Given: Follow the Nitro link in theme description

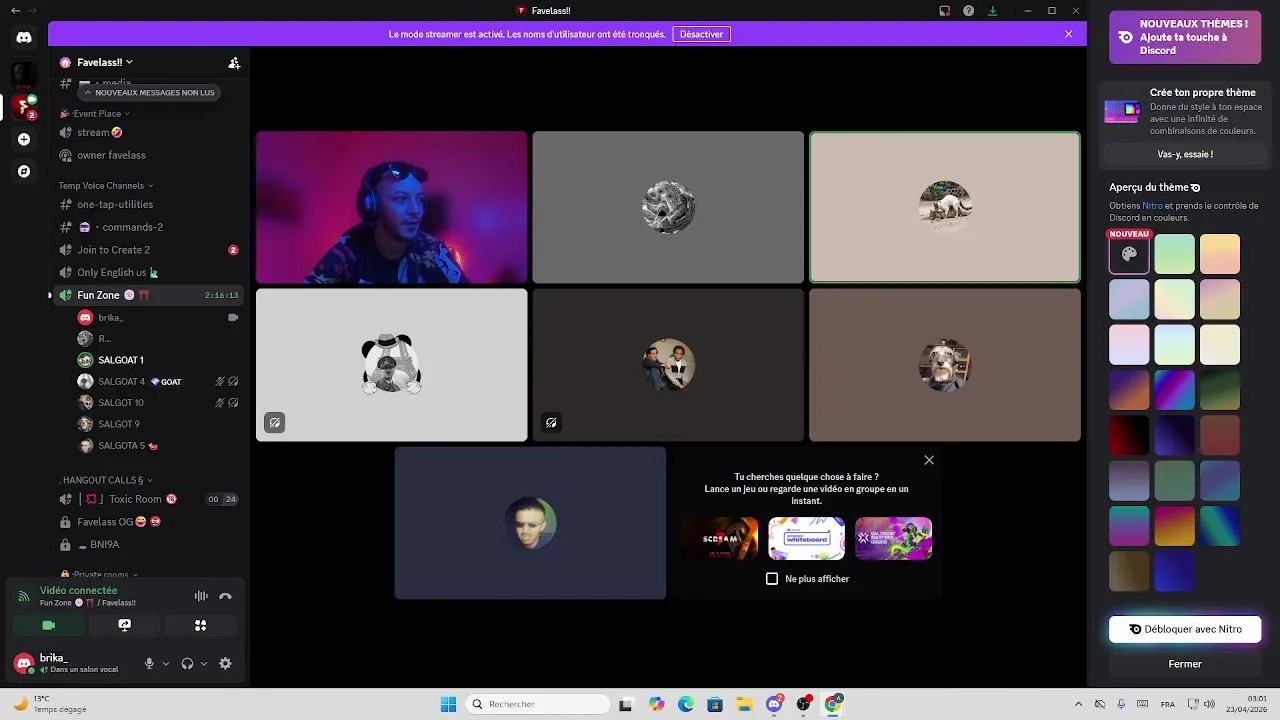Looking at the screenshot, I should point(1152,205).
